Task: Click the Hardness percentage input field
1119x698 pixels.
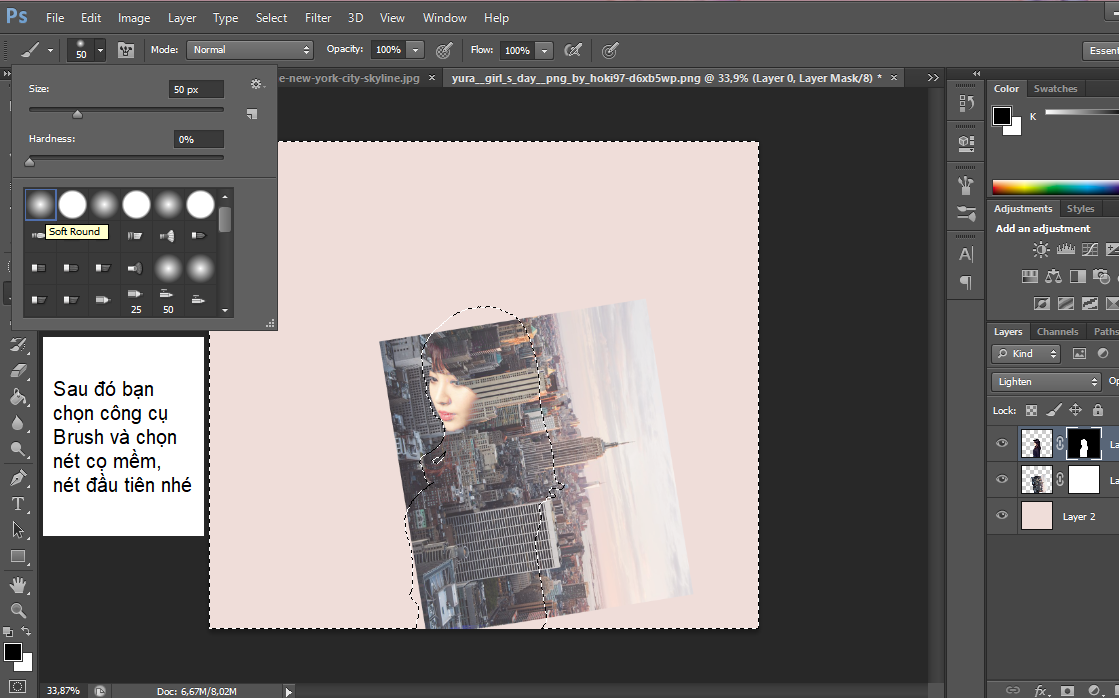Action: pyautogui.click(x=198, y=140)
